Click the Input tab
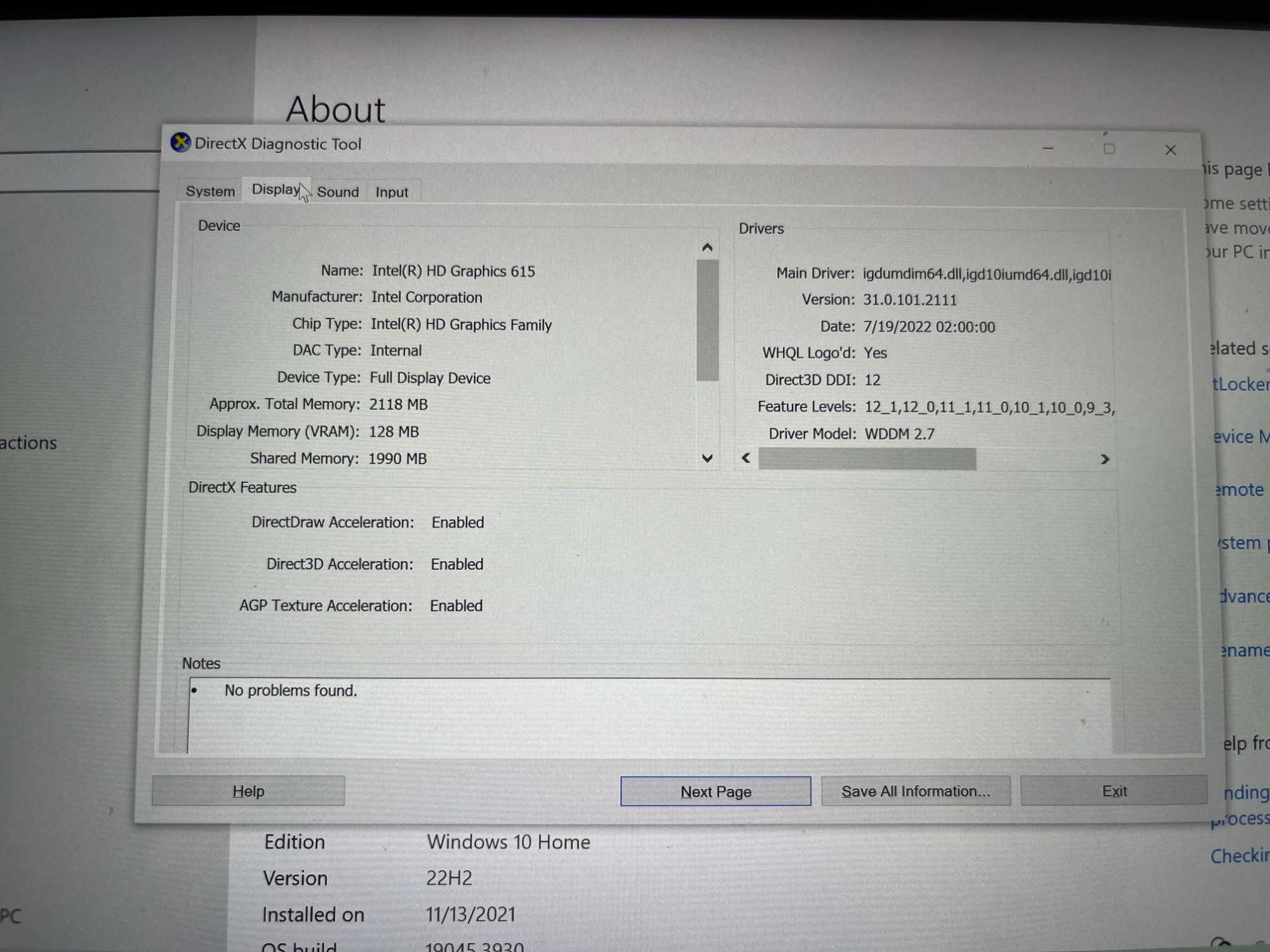The image size is (1270, 952). pyautogui.click(x=393, y=190)
